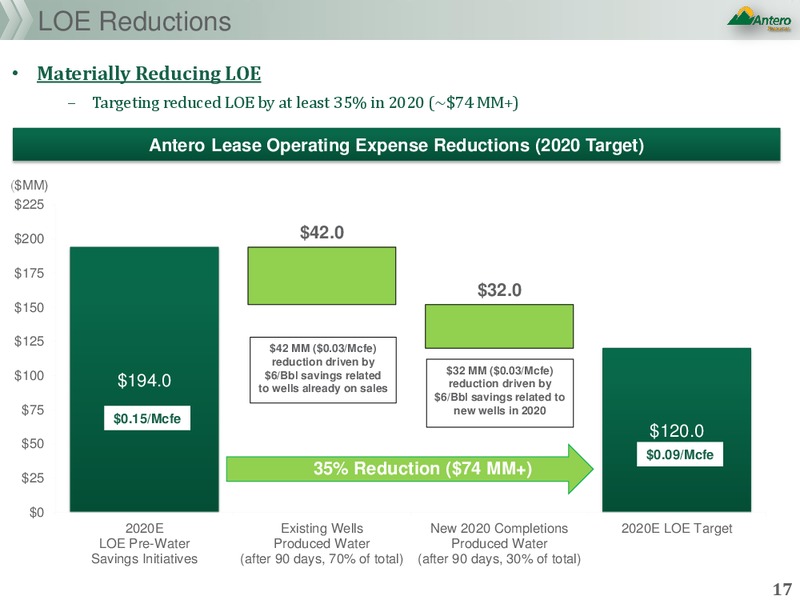Click the 'LOE Reductions' slide title
800x600 pixels.
point(135,21)
